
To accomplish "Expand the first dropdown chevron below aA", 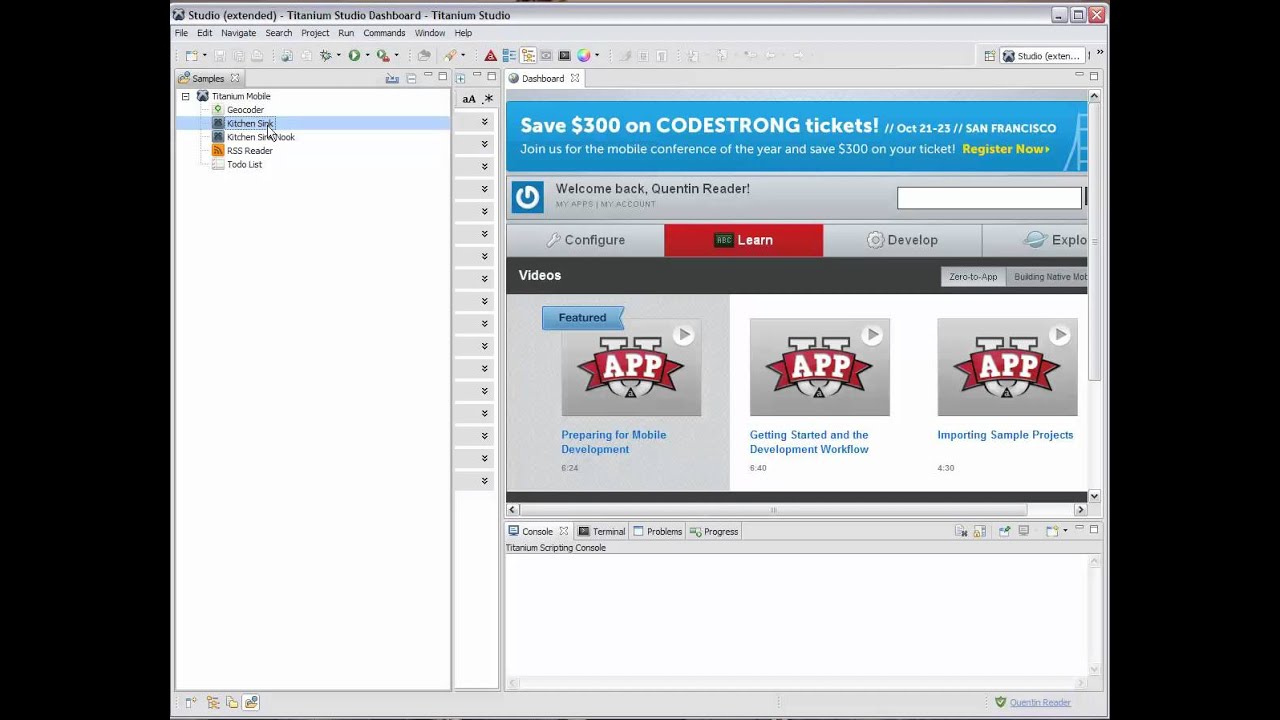I will (484, 122).
